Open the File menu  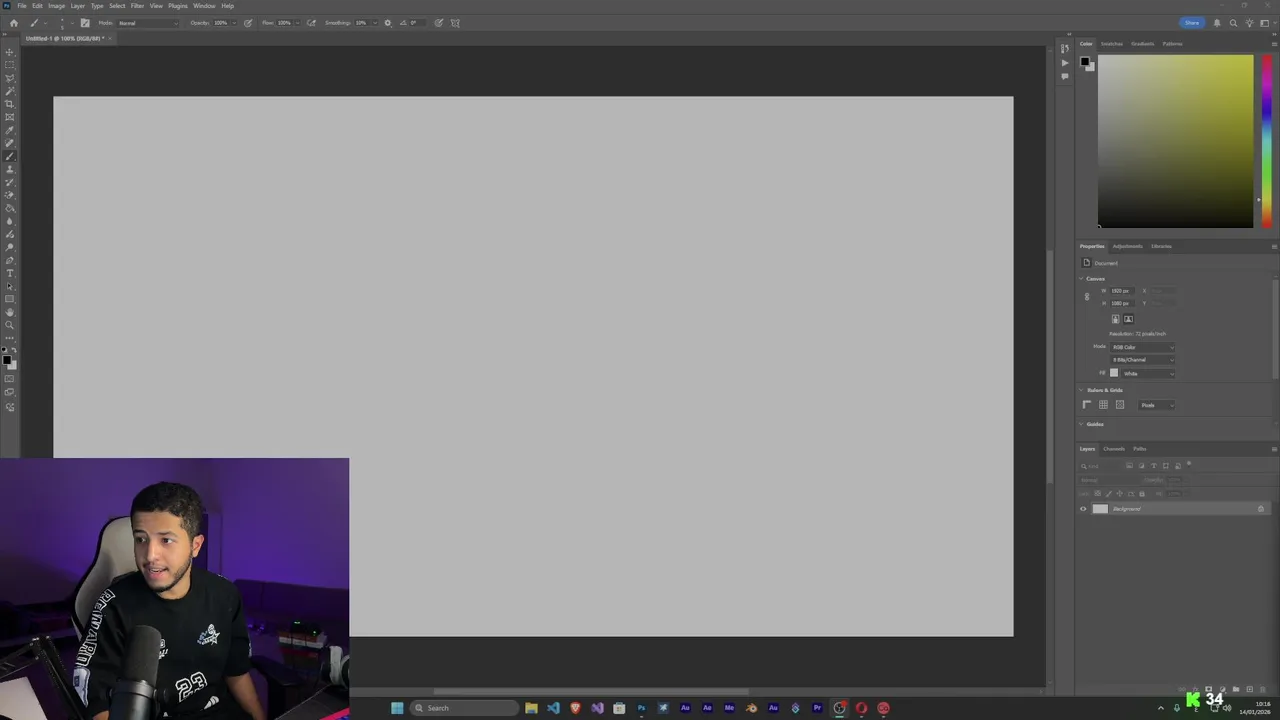(x=21, y=6)
